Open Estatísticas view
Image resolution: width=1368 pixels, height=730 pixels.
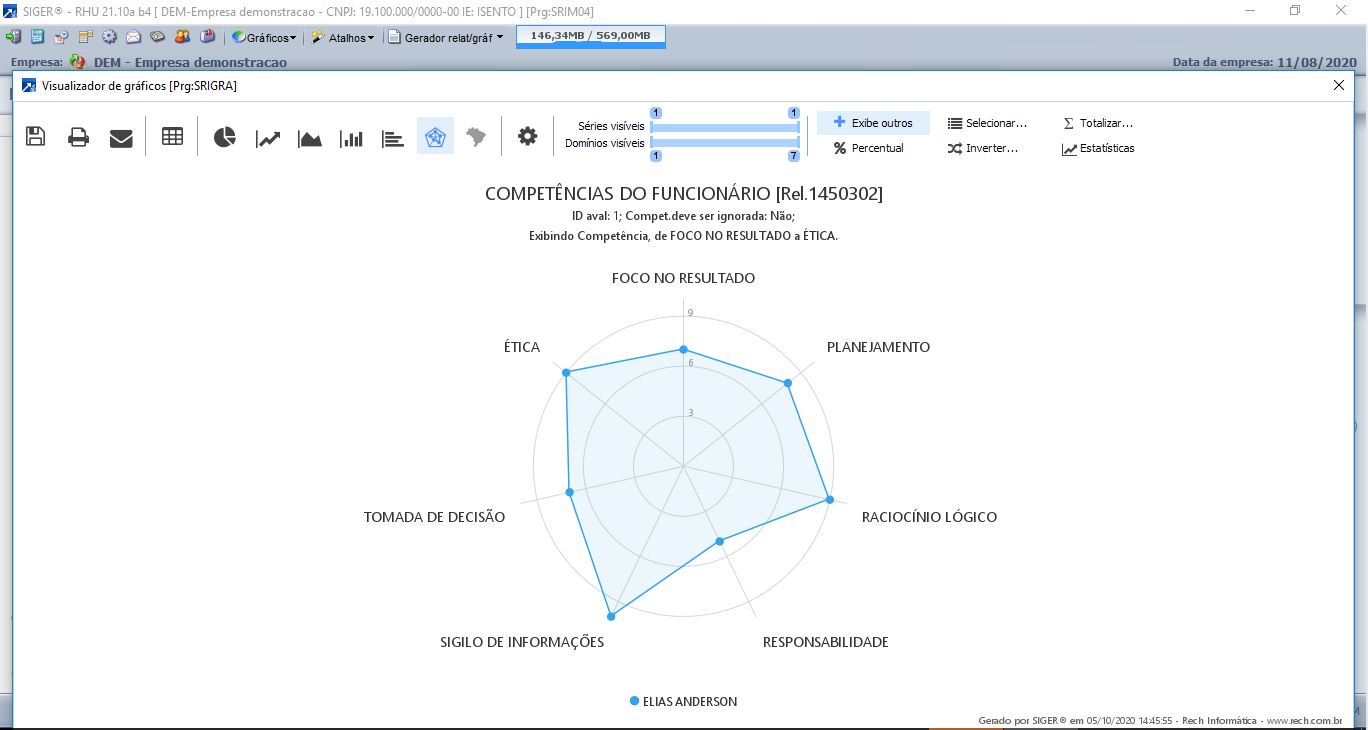[x=1098, y=148]
